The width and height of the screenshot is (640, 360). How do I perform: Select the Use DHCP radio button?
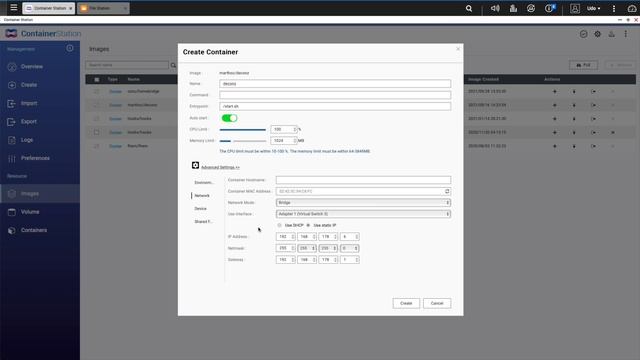[280, 225]
